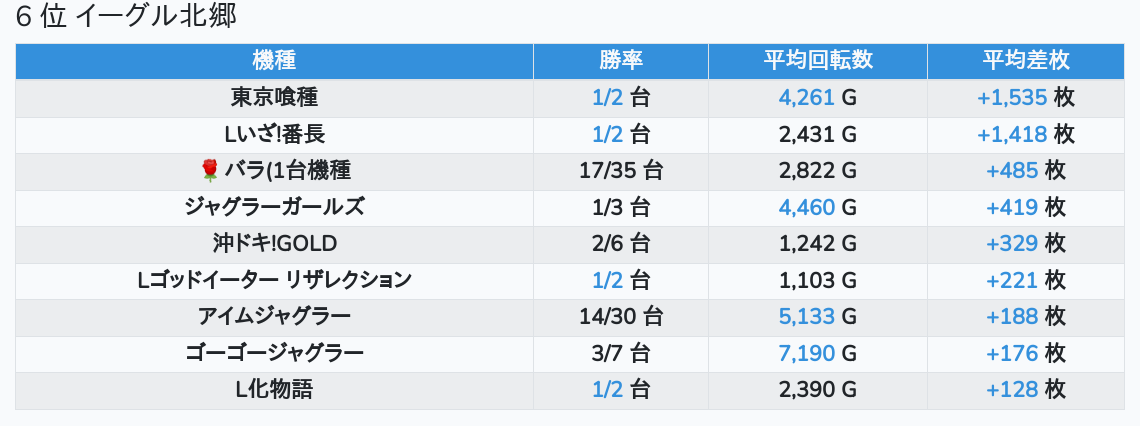Click Lゴッドイーター リザレクション
Screen dimensions: 1140x426
point(274,280)
